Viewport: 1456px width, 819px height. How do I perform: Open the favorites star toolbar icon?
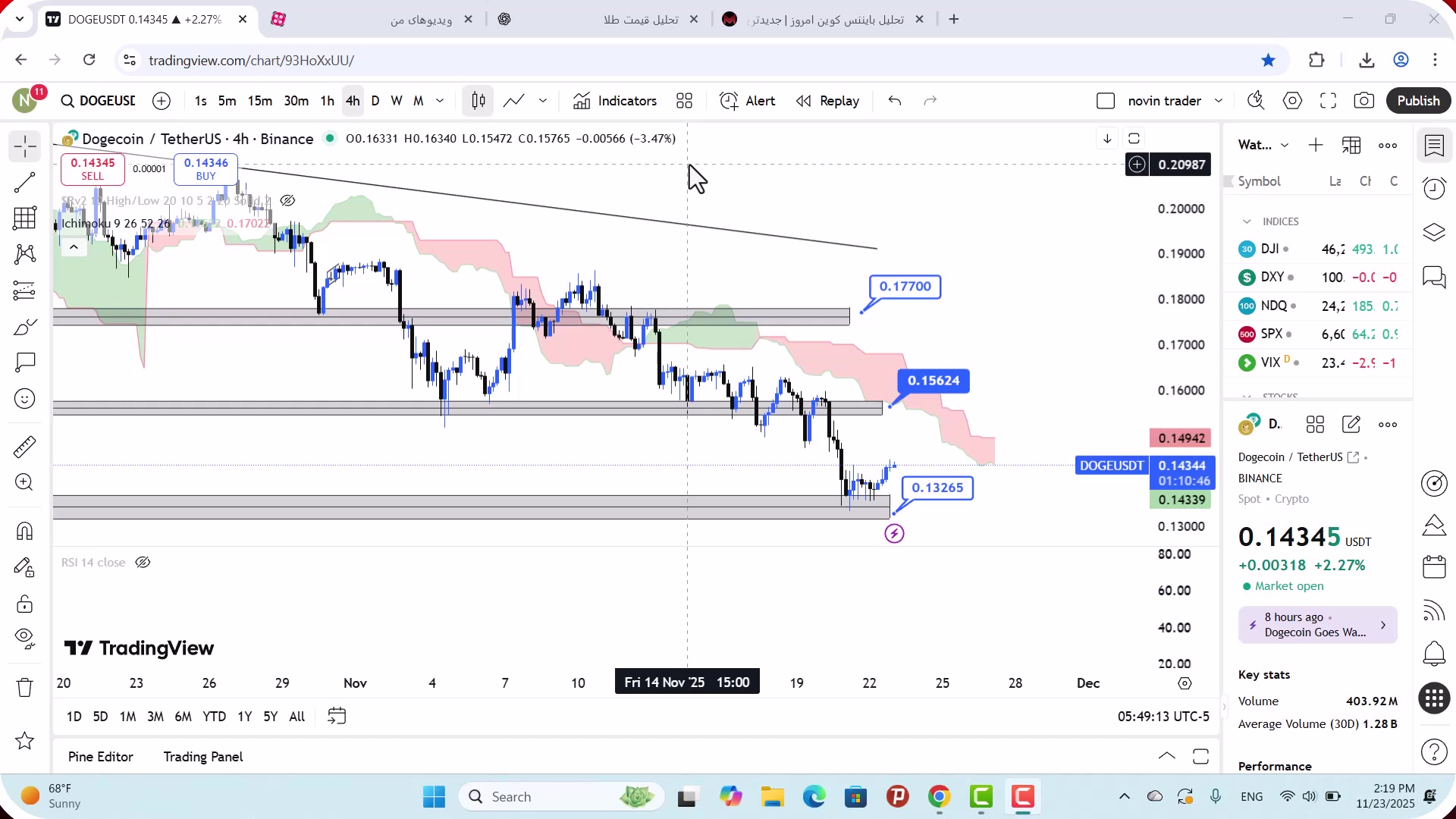25,741
